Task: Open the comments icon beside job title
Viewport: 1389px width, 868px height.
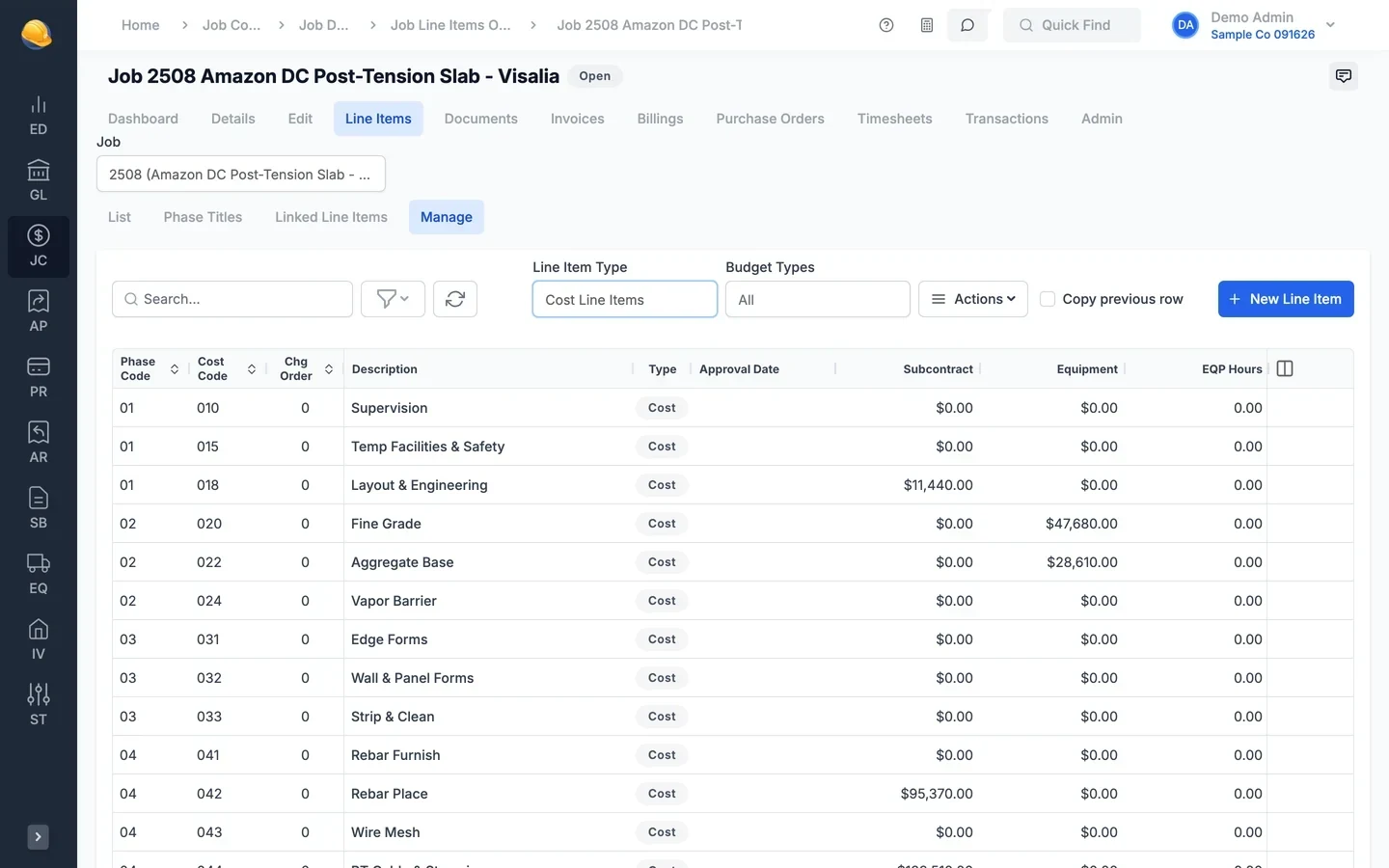Action: (x=1343, y=76)
